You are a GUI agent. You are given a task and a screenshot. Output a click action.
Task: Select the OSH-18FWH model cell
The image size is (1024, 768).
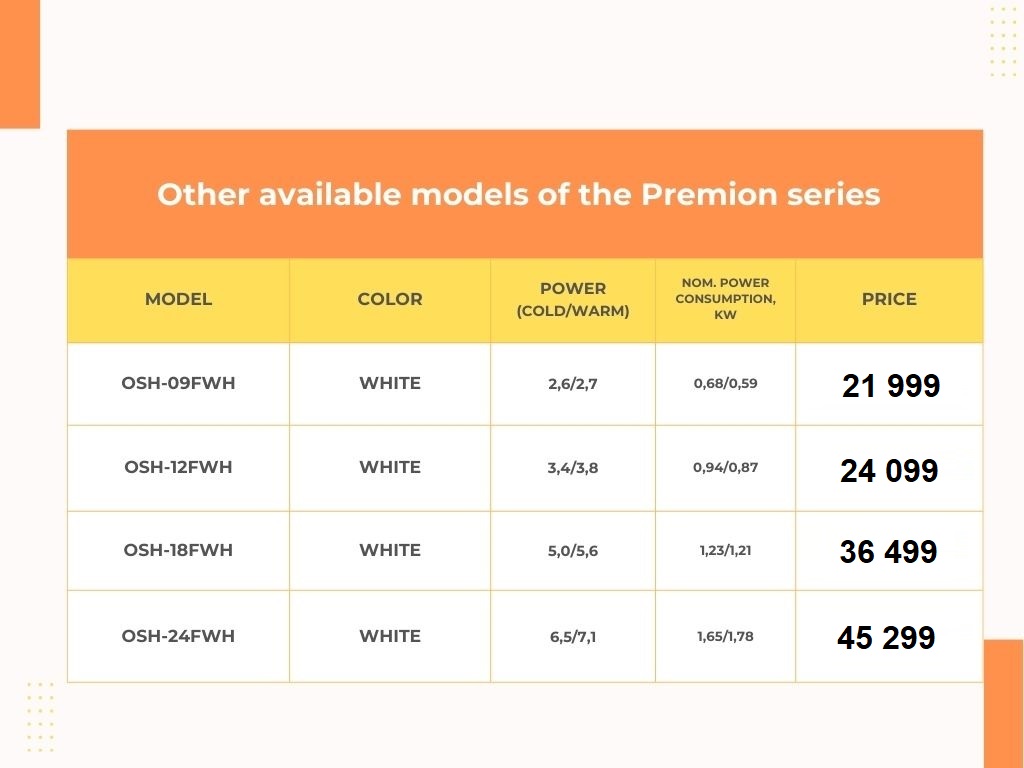point(178,550)
